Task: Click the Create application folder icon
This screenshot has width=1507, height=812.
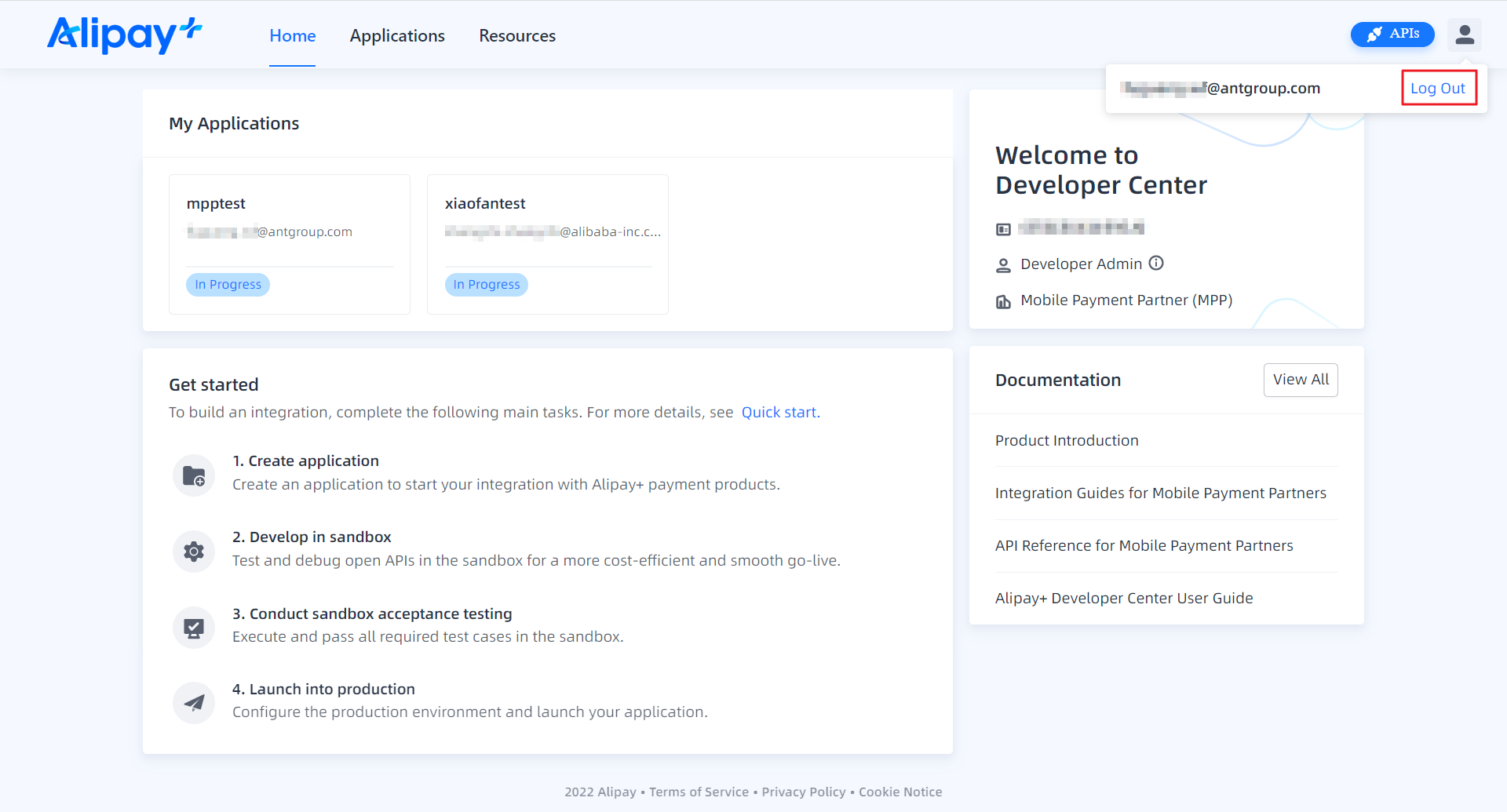Action: tap(194, 475)
